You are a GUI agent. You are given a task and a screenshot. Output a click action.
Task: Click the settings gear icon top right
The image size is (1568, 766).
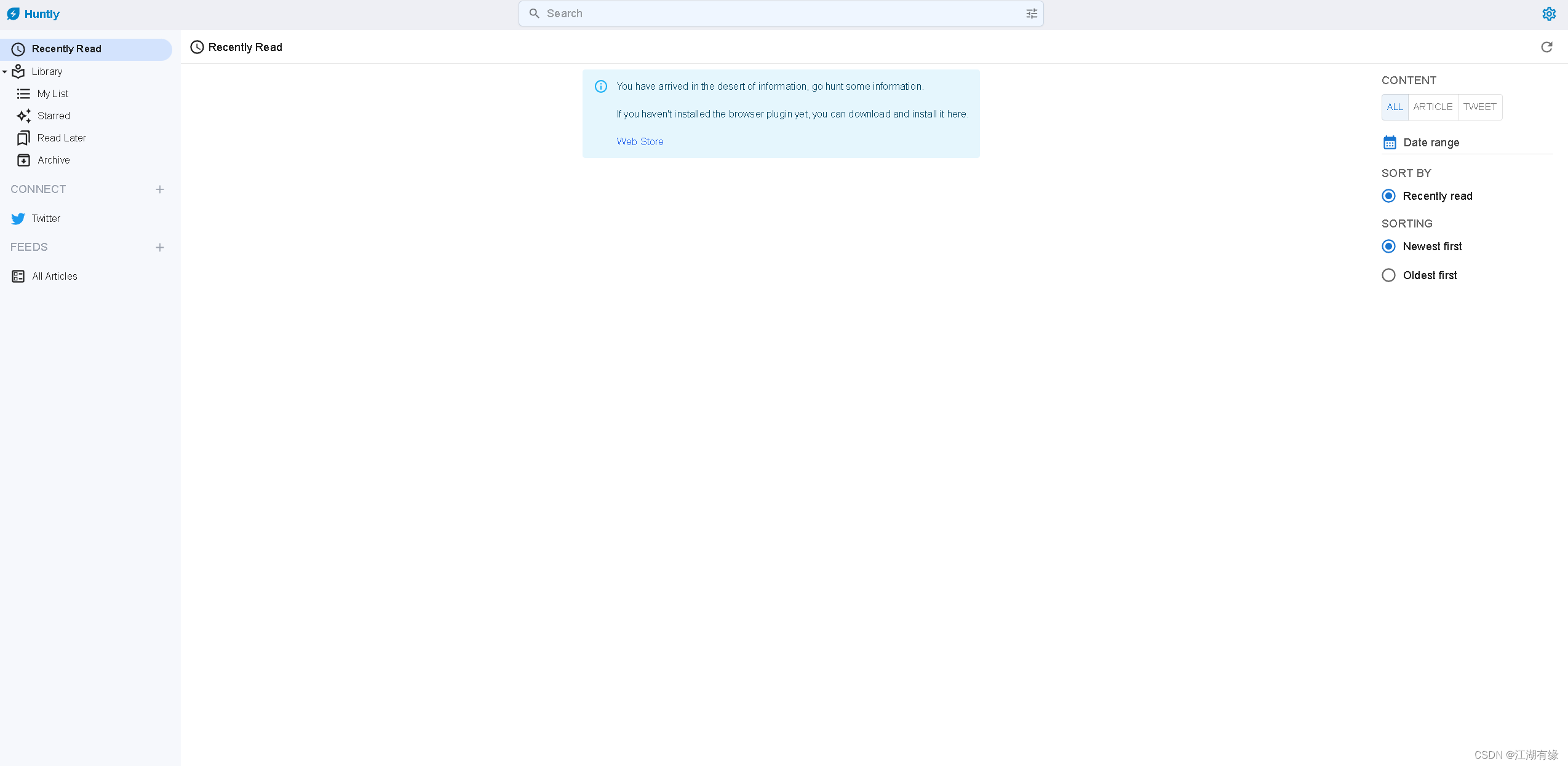[1549, 14]
